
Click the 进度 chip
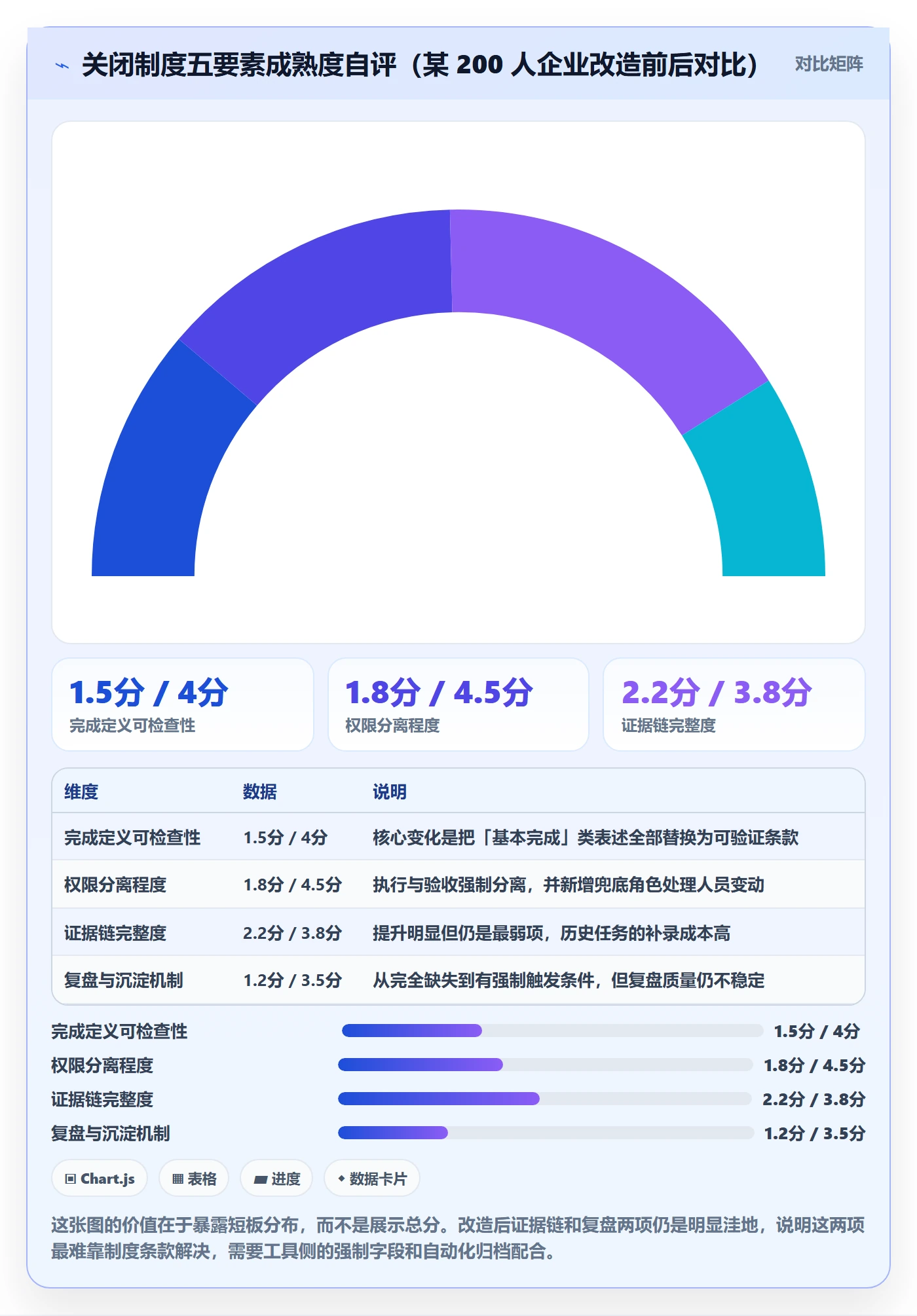(276, 1179)
